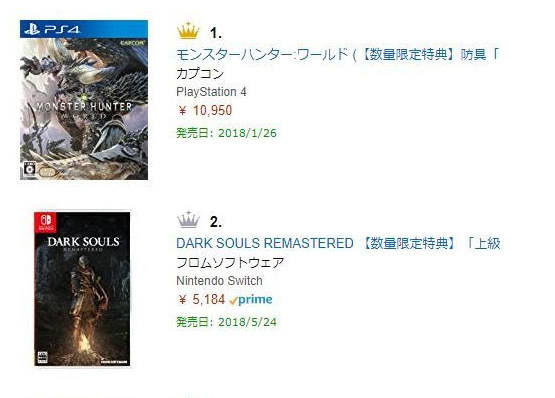Click the CERO rating mark on Monster Hunter cover
Viewport: 555px width, 398px height.
click(x=30, y=169)
